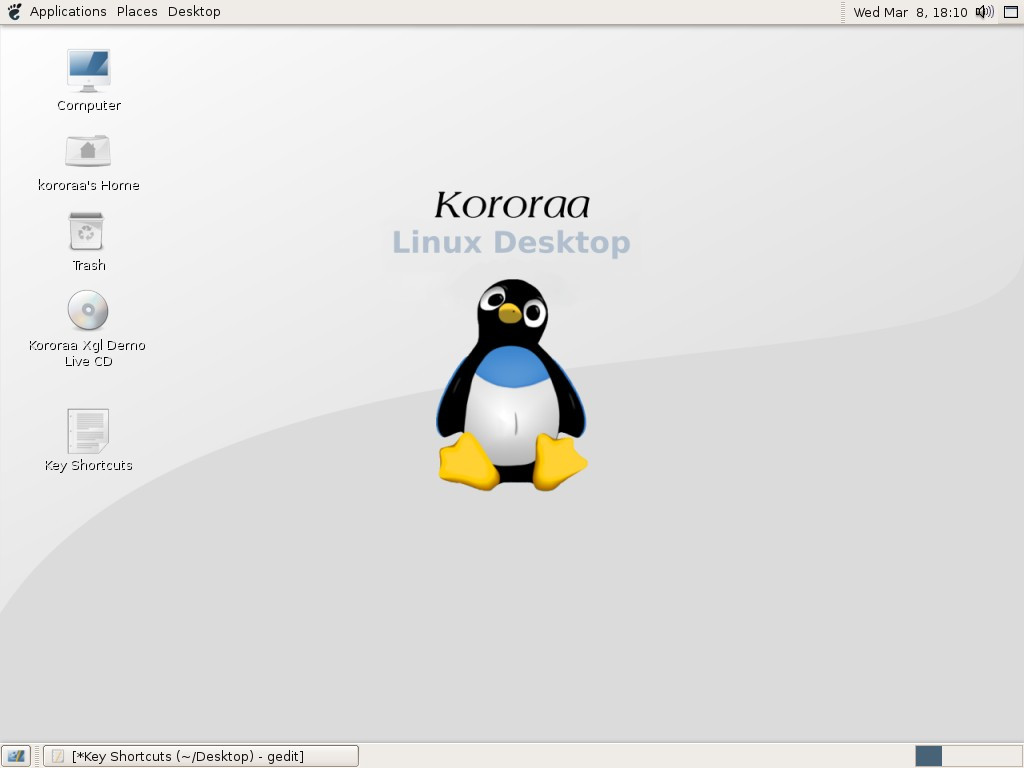The height and width of the screenshot is (768, 1024).
Task: Click the "Trash" label text
Action: coord(89,265)
